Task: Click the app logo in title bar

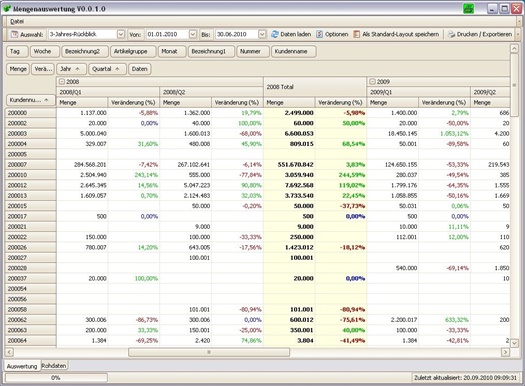Action: coord(7,9)
